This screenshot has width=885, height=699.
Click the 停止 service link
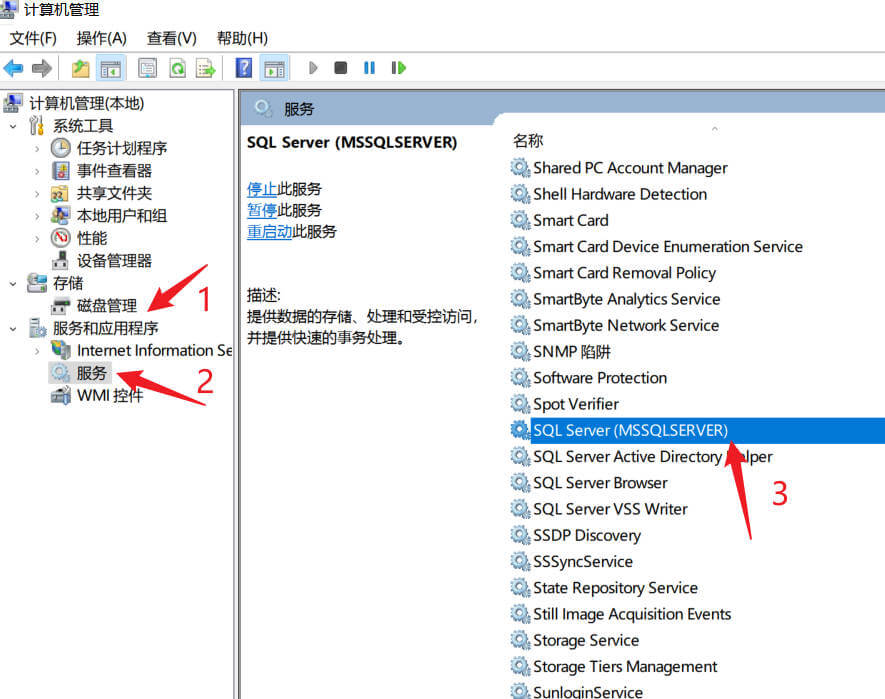click(x=262, y=189)
